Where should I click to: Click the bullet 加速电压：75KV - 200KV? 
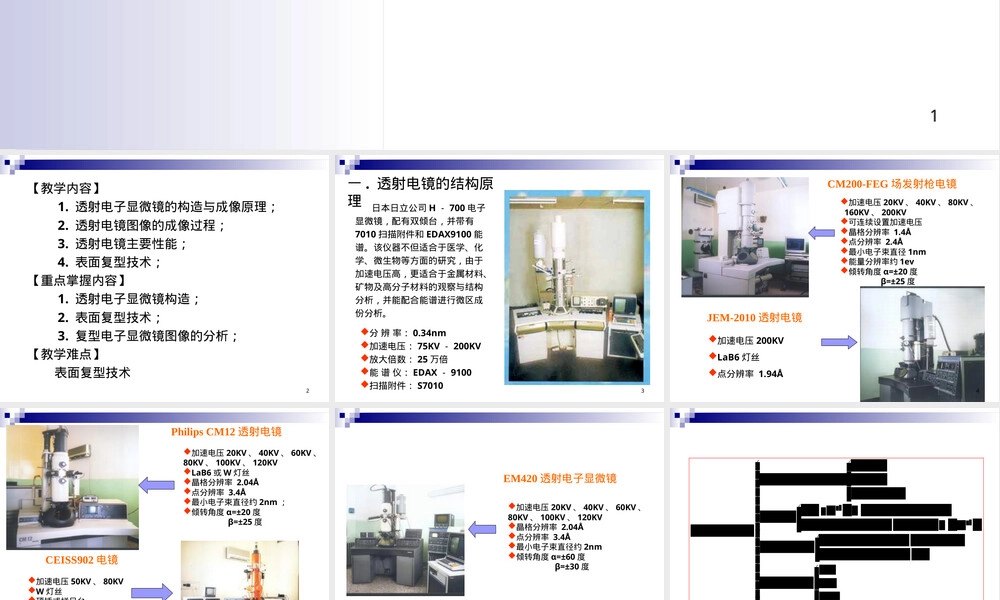pos(421,346)
